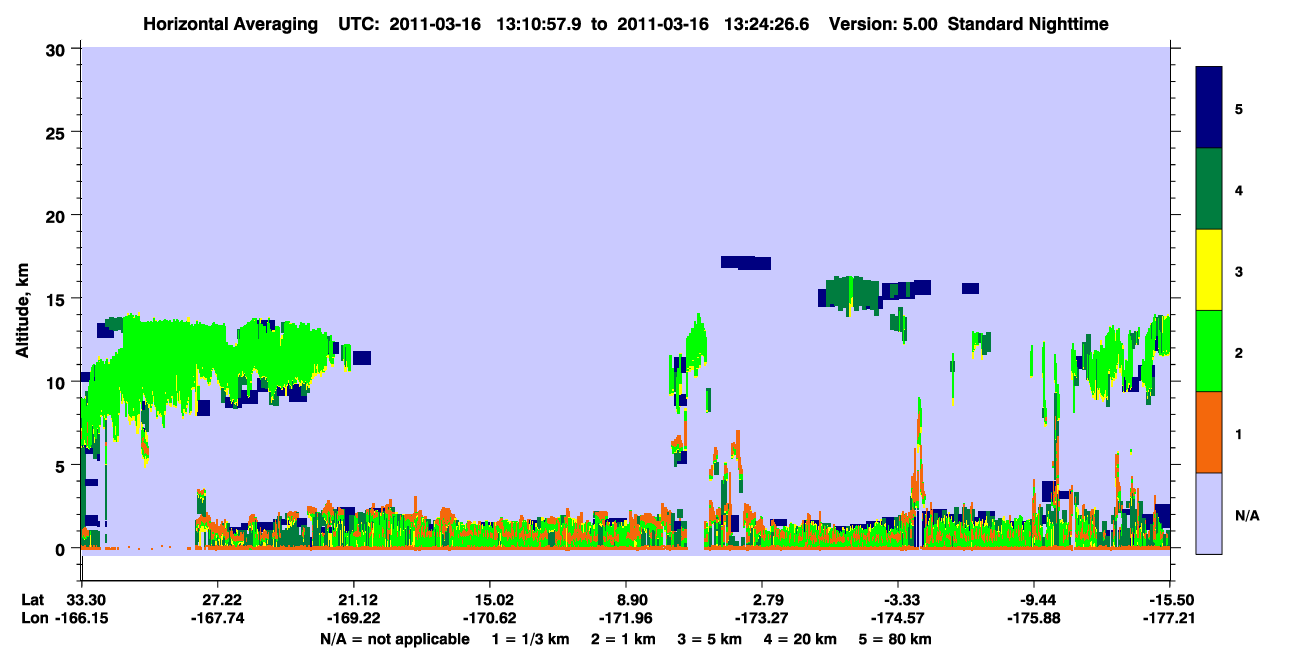The height and width of the screenshot is (667, 1300).
Task: Click the yellow colorbar segment labeled 3
Action: click(1209, 270)
